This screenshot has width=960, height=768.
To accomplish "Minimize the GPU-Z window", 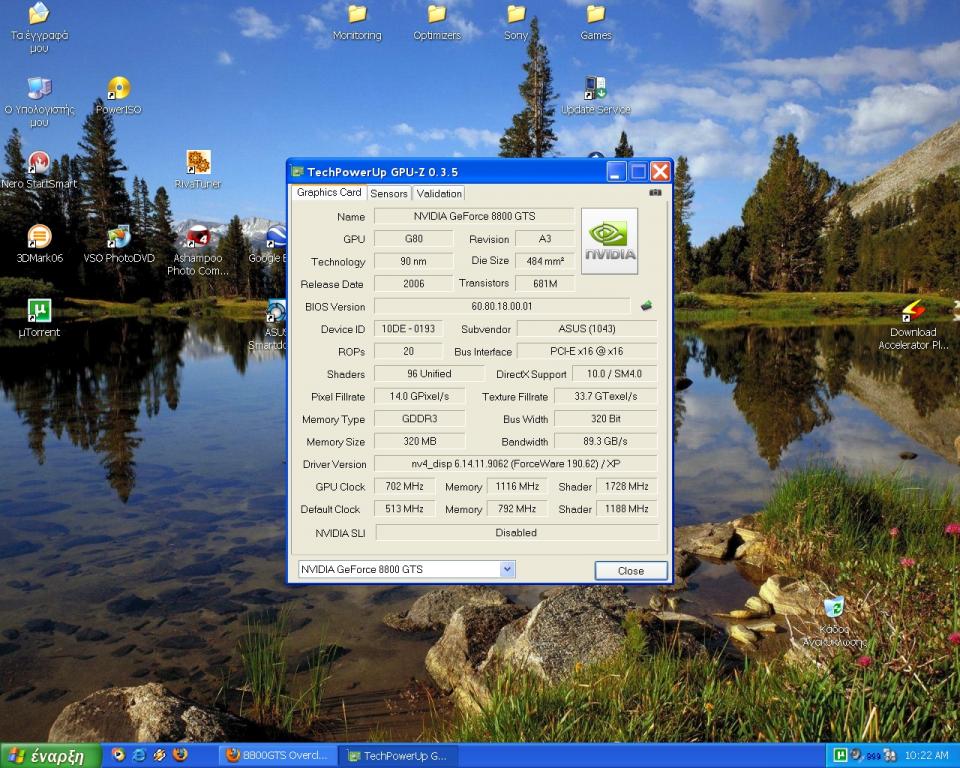I will point(617,171).
